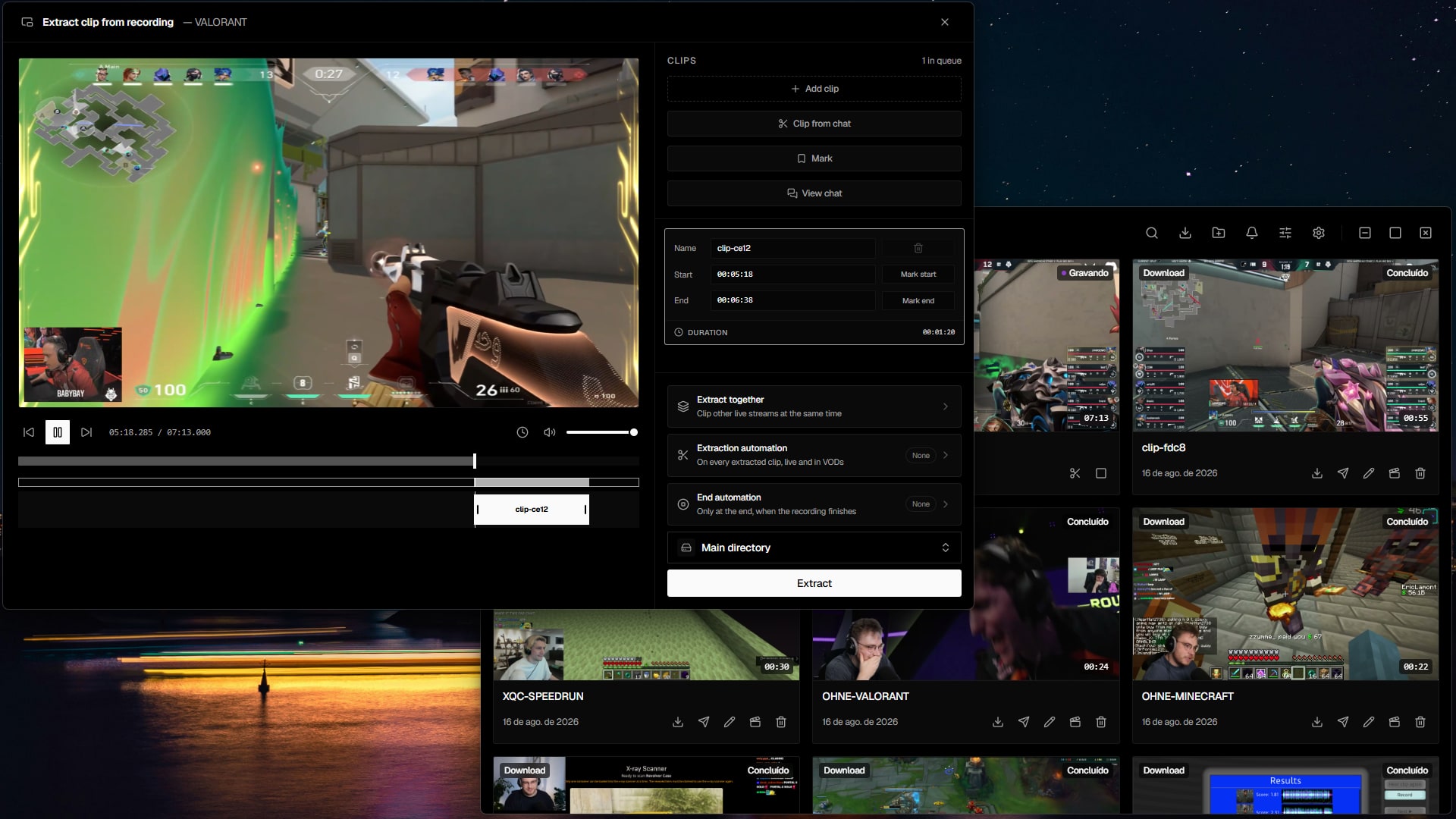Click the clip range bar under the progress bar

point(328,482)
